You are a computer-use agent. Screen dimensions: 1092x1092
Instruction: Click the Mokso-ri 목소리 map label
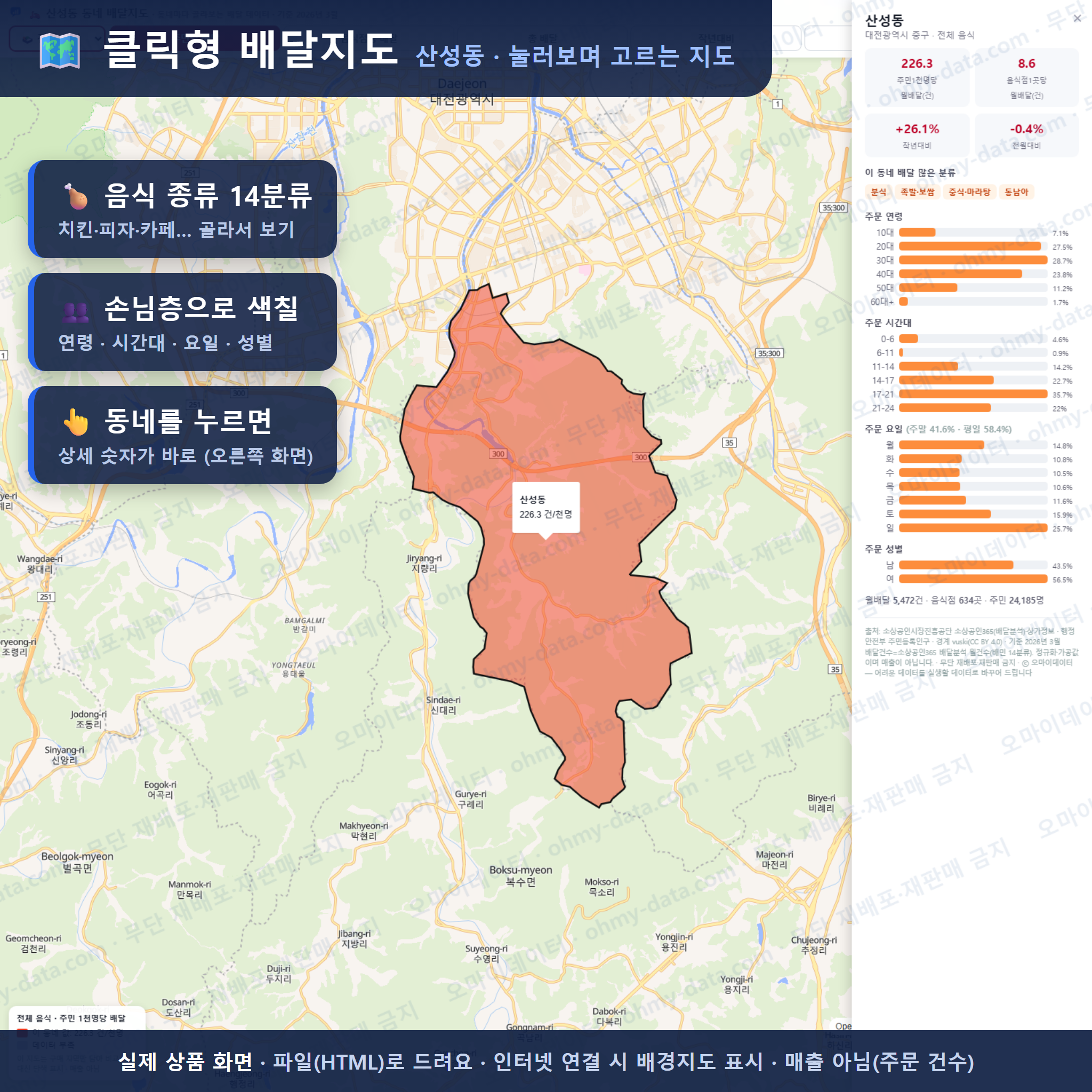click(x=601, y=887)
